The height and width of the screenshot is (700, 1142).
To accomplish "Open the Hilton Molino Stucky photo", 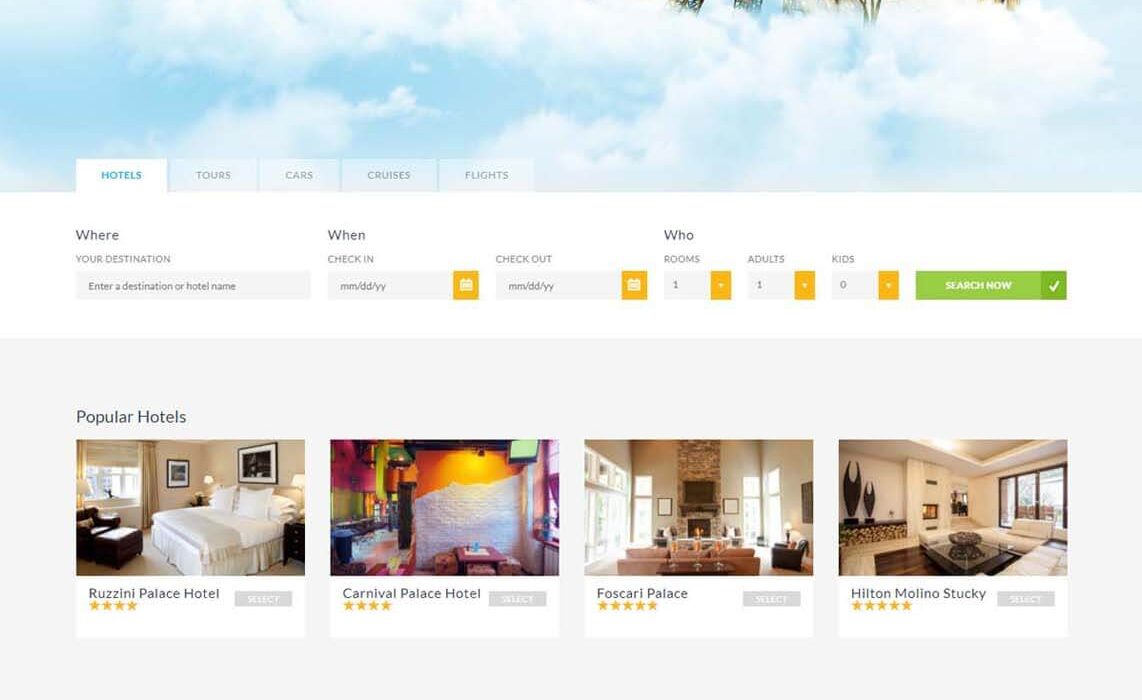I will tap(953, 508).
